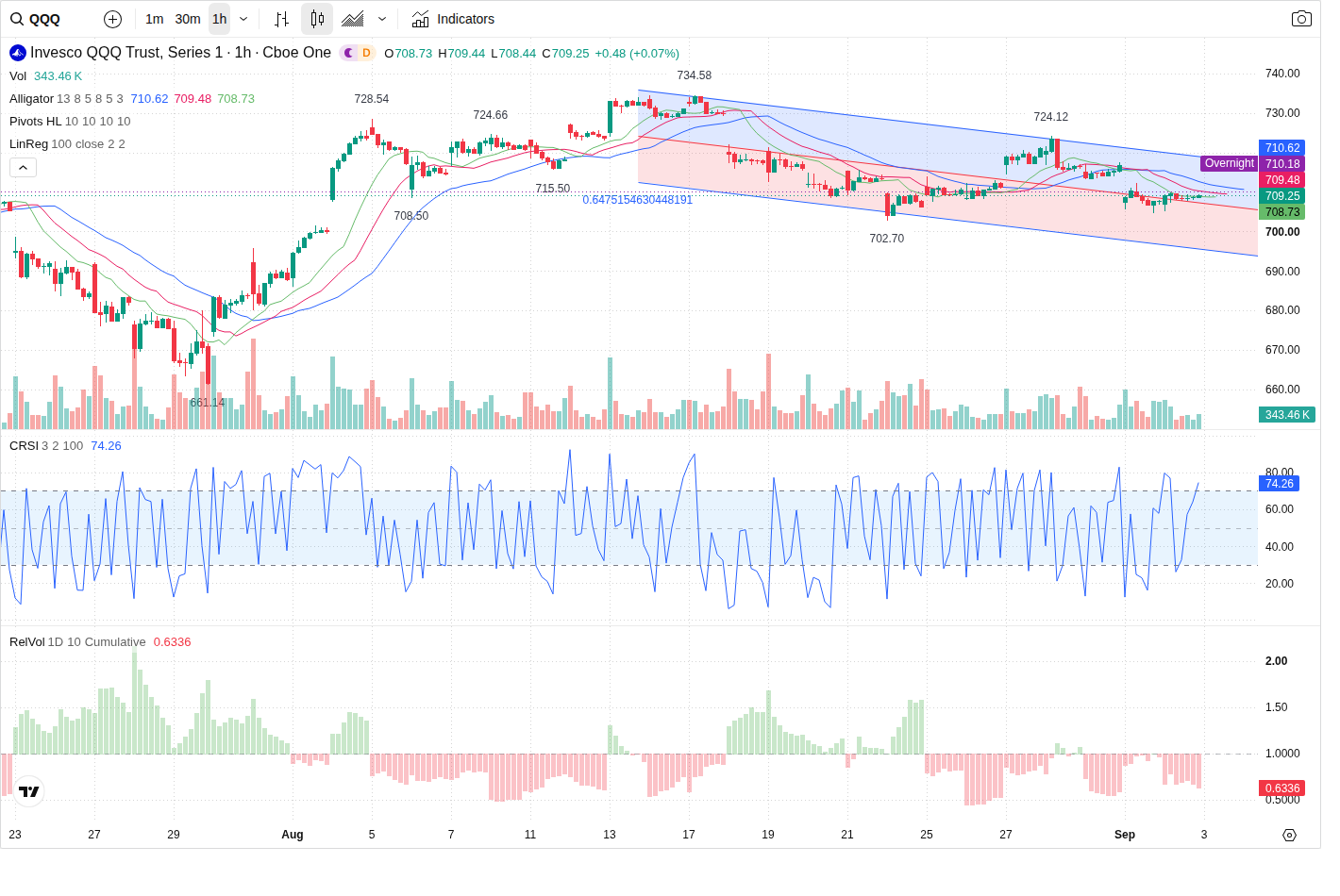1340x896 pixels.
Task: Click the 708.73 green price label
Action: tap(1281, 212)
